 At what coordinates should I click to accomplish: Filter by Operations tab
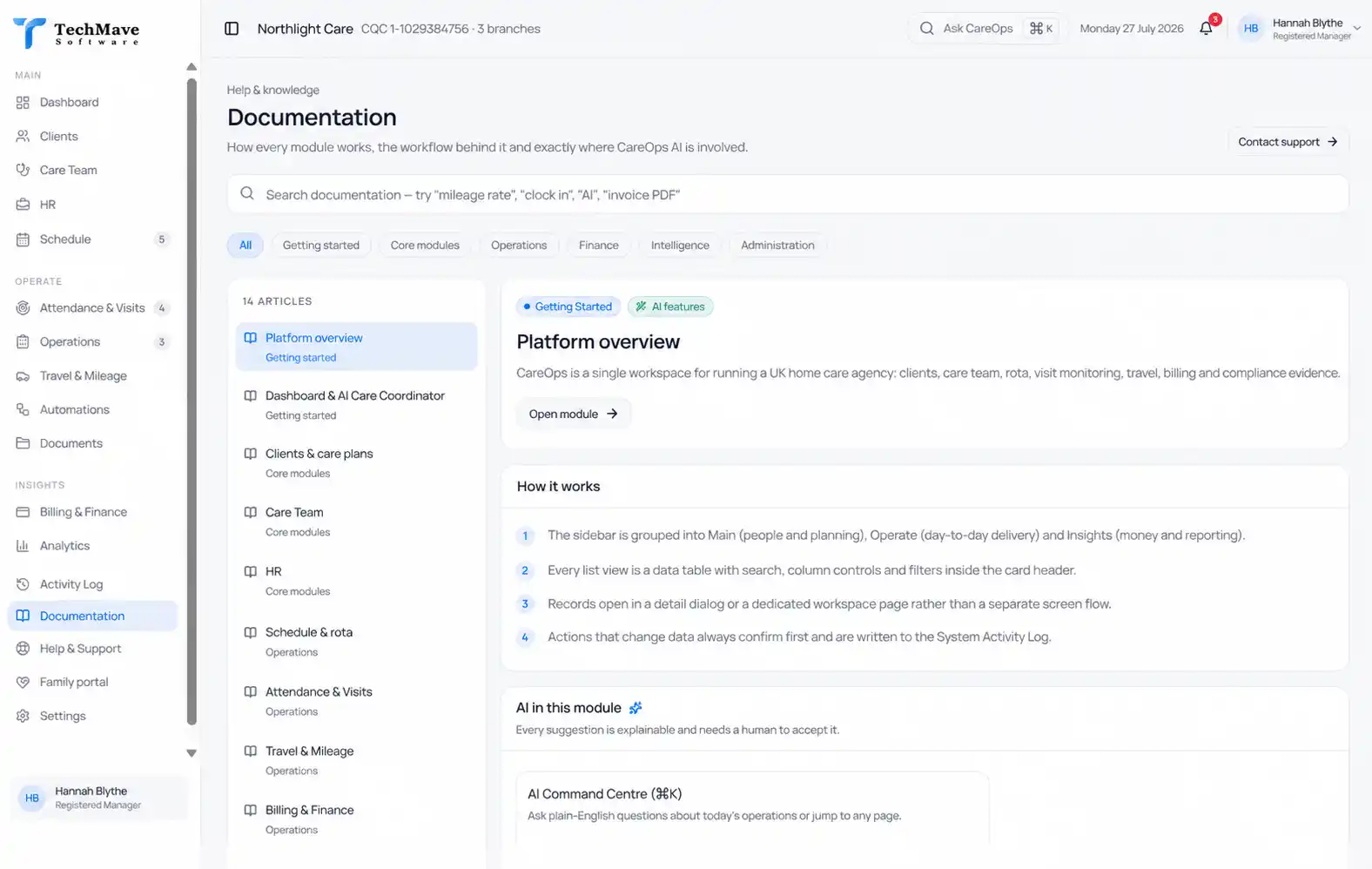coord(519,246)
